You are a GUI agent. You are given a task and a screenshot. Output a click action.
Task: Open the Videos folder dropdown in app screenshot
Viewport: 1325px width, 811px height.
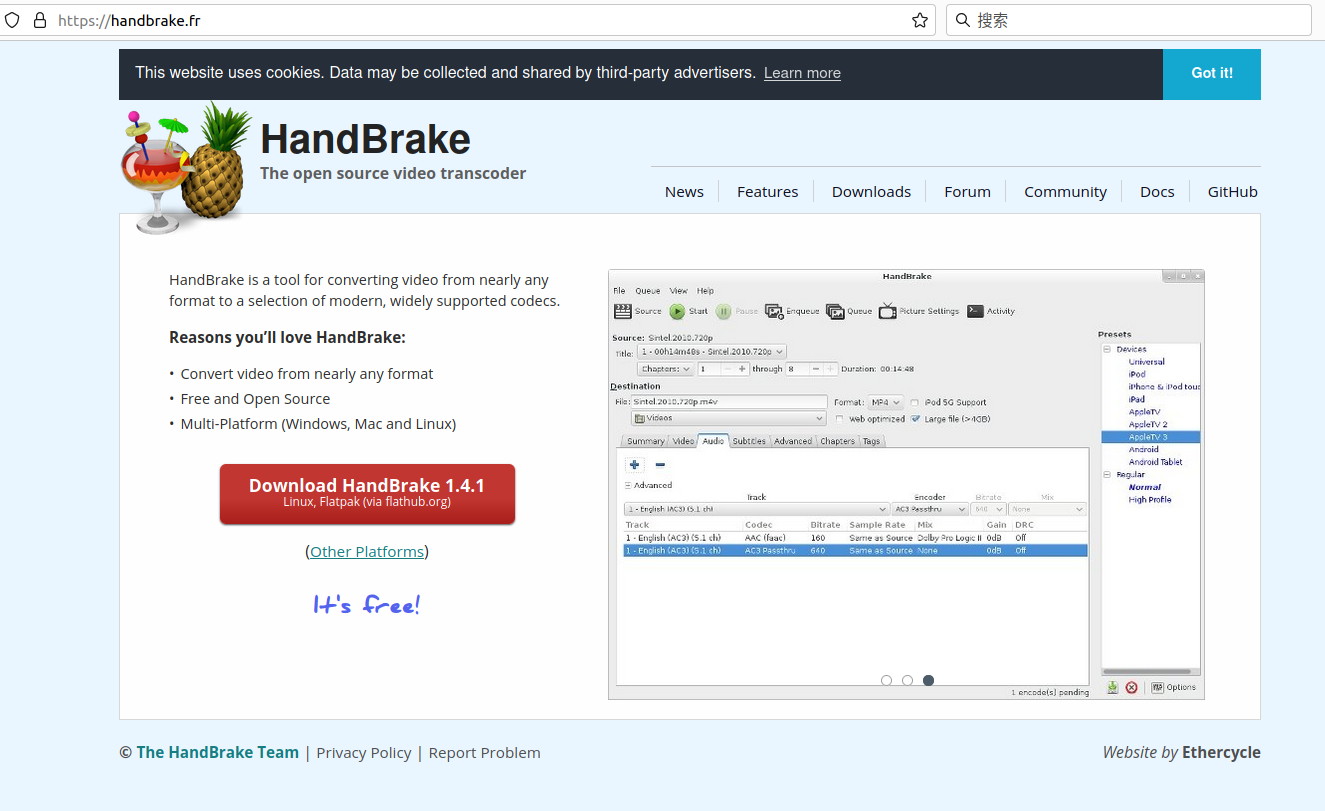coord(728,418)
